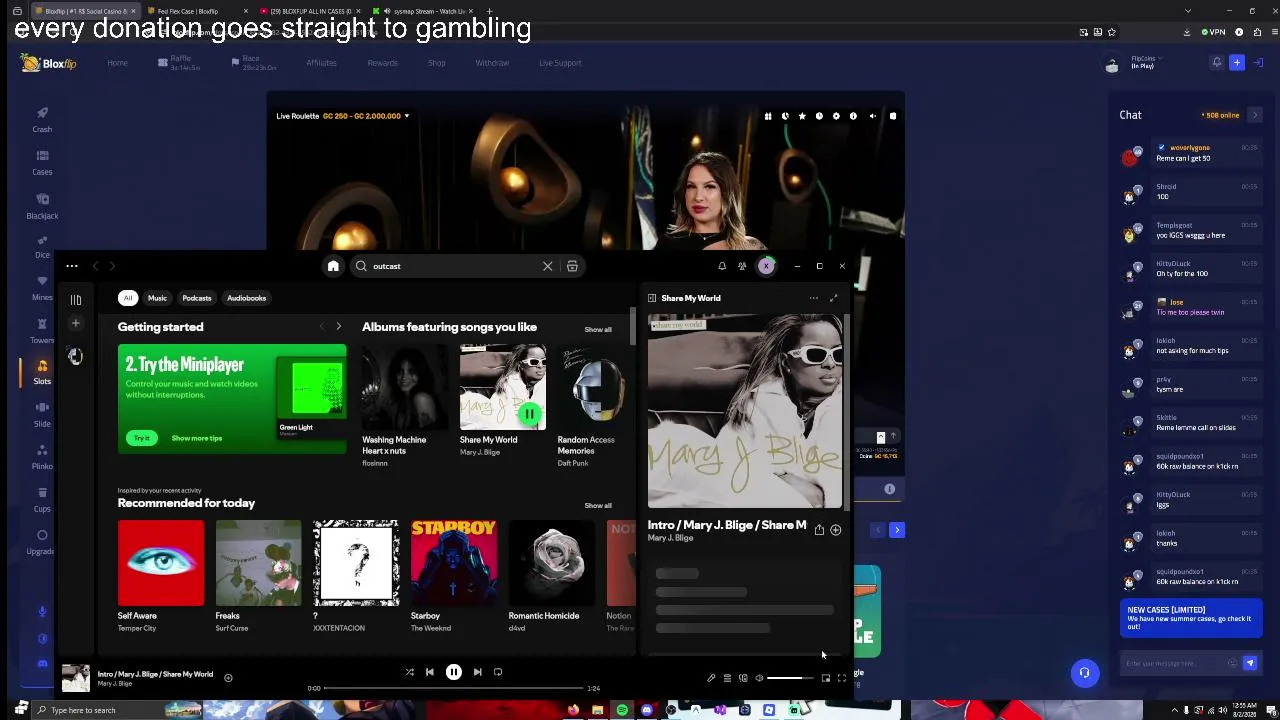Toggle repeat mode in Spotify

click(498, 672)
